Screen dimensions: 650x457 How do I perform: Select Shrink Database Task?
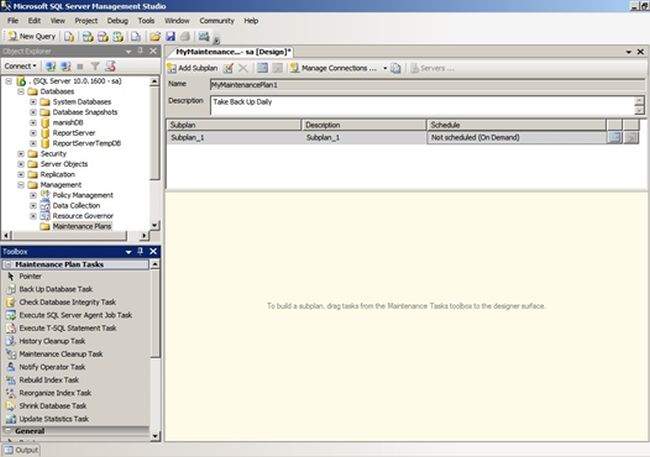(53, 406)
